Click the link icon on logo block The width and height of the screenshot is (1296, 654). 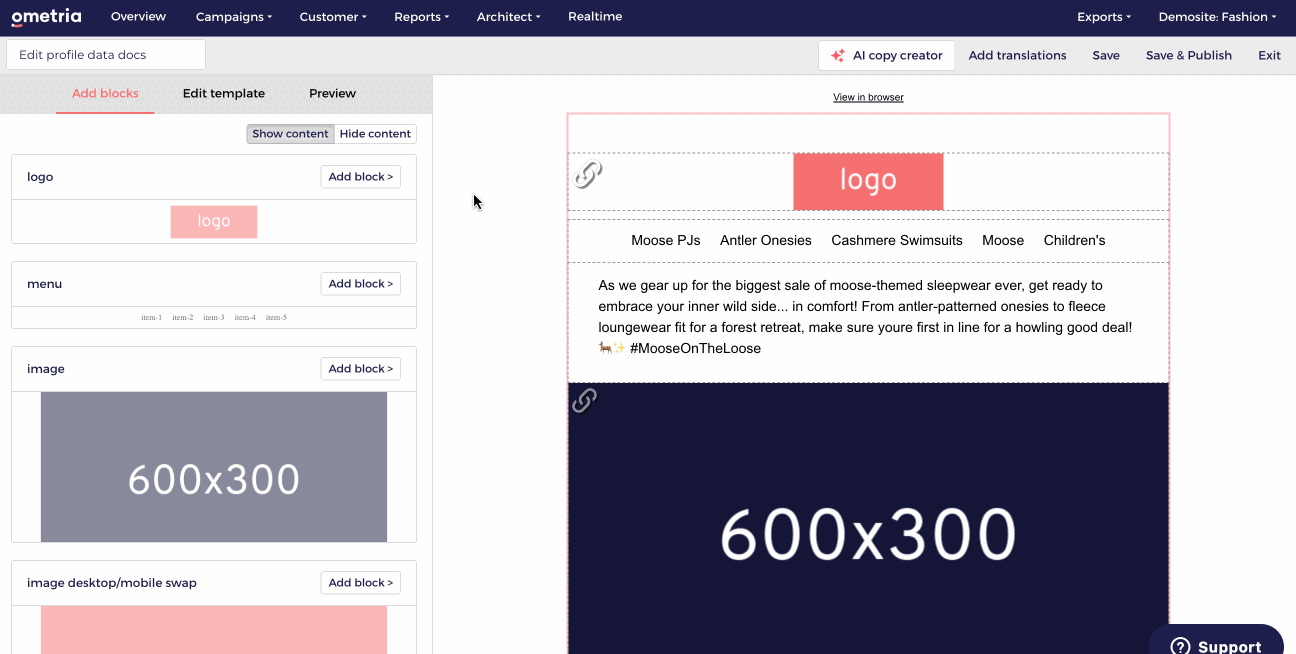(588, 175)
